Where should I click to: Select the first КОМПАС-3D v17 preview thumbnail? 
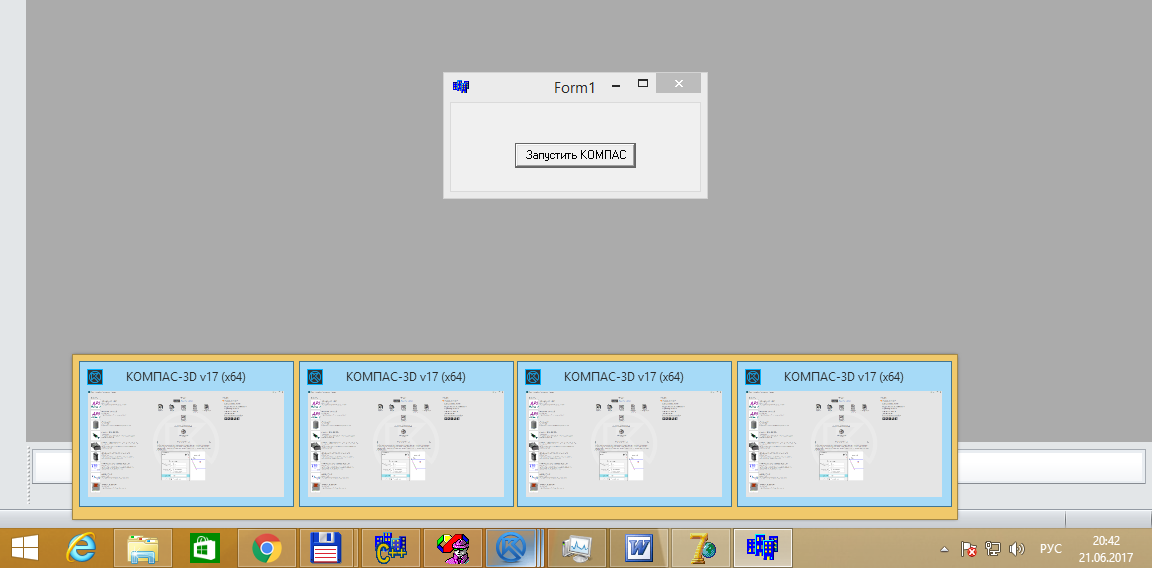click(x=186, y=434)
